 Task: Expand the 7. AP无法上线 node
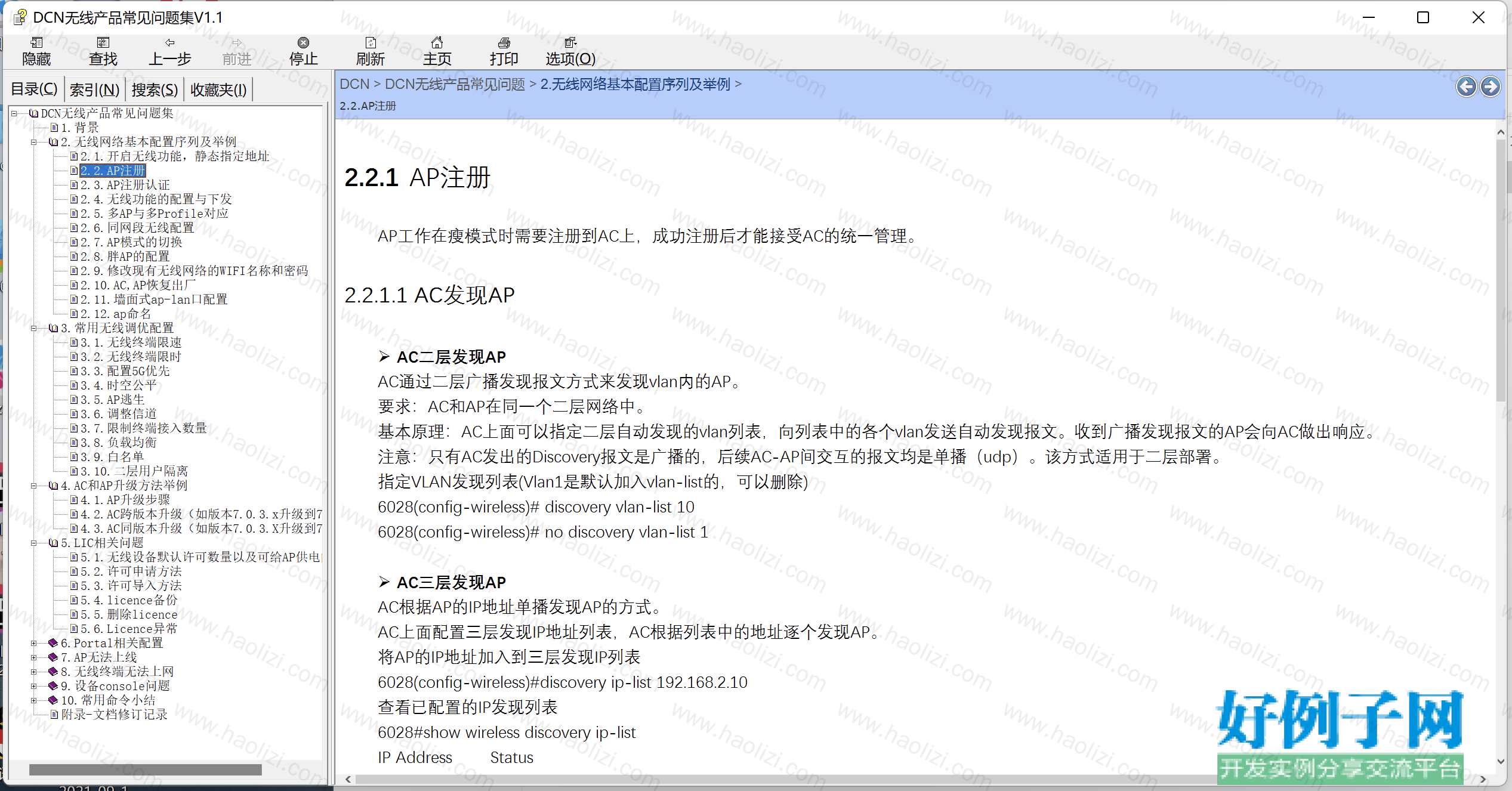pos(34,657)
